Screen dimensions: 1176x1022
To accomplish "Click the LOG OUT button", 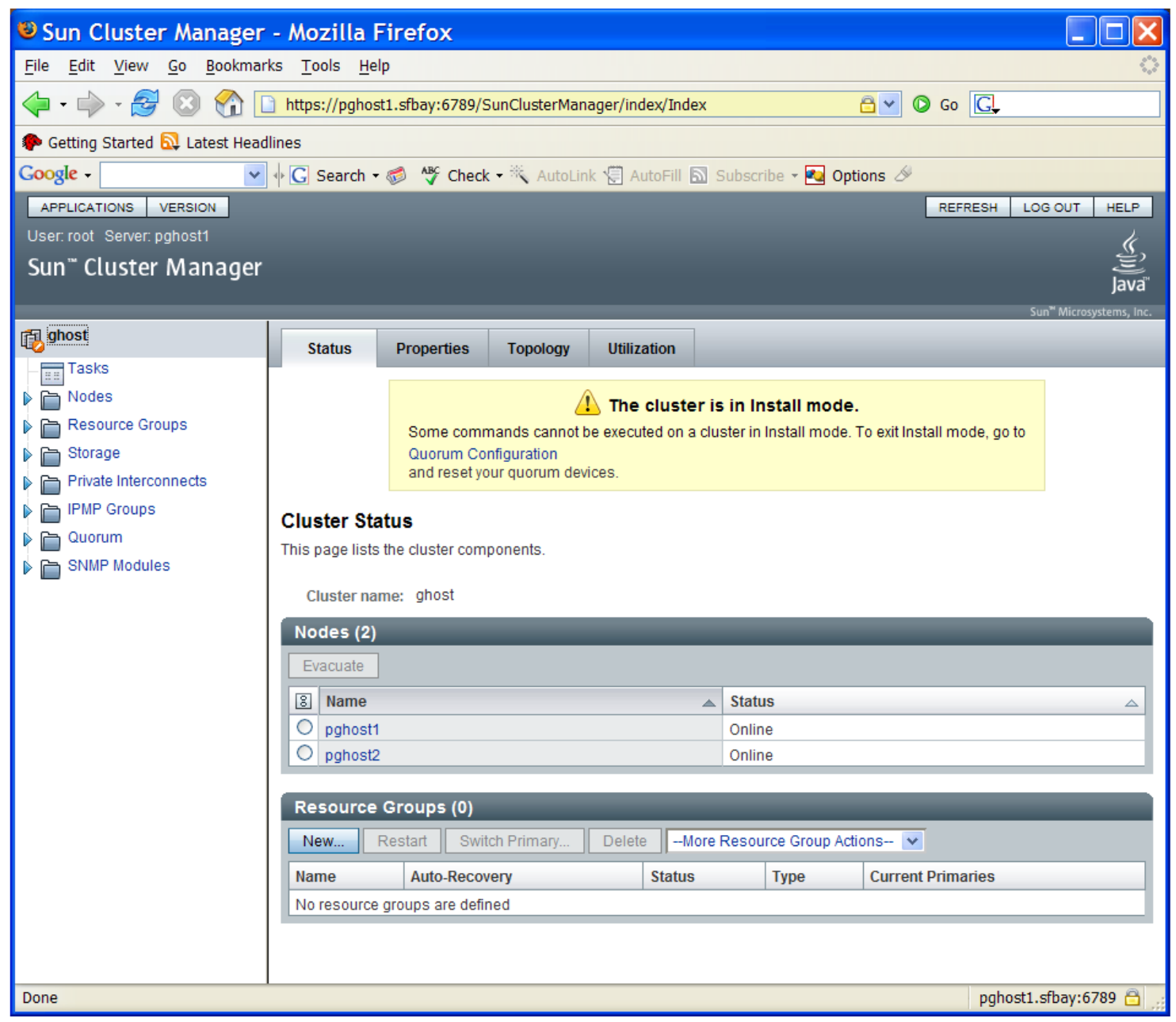I will pyautogui.click(x=1052, y=208).
